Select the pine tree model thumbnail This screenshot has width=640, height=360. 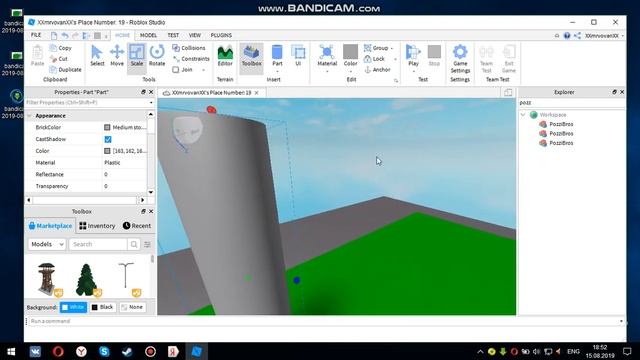87,280
